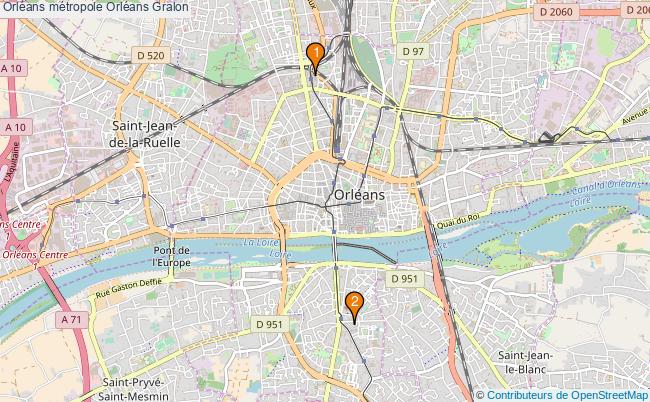Click orange map marker number 1
This screenshot has height=402, width=650.
[x=315, y=58]
